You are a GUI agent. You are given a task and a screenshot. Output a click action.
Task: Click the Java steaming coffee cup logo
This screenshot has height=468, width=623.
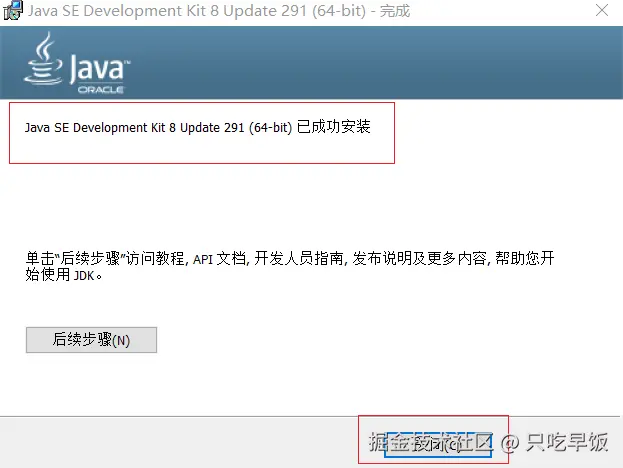(x=43, y=58)
